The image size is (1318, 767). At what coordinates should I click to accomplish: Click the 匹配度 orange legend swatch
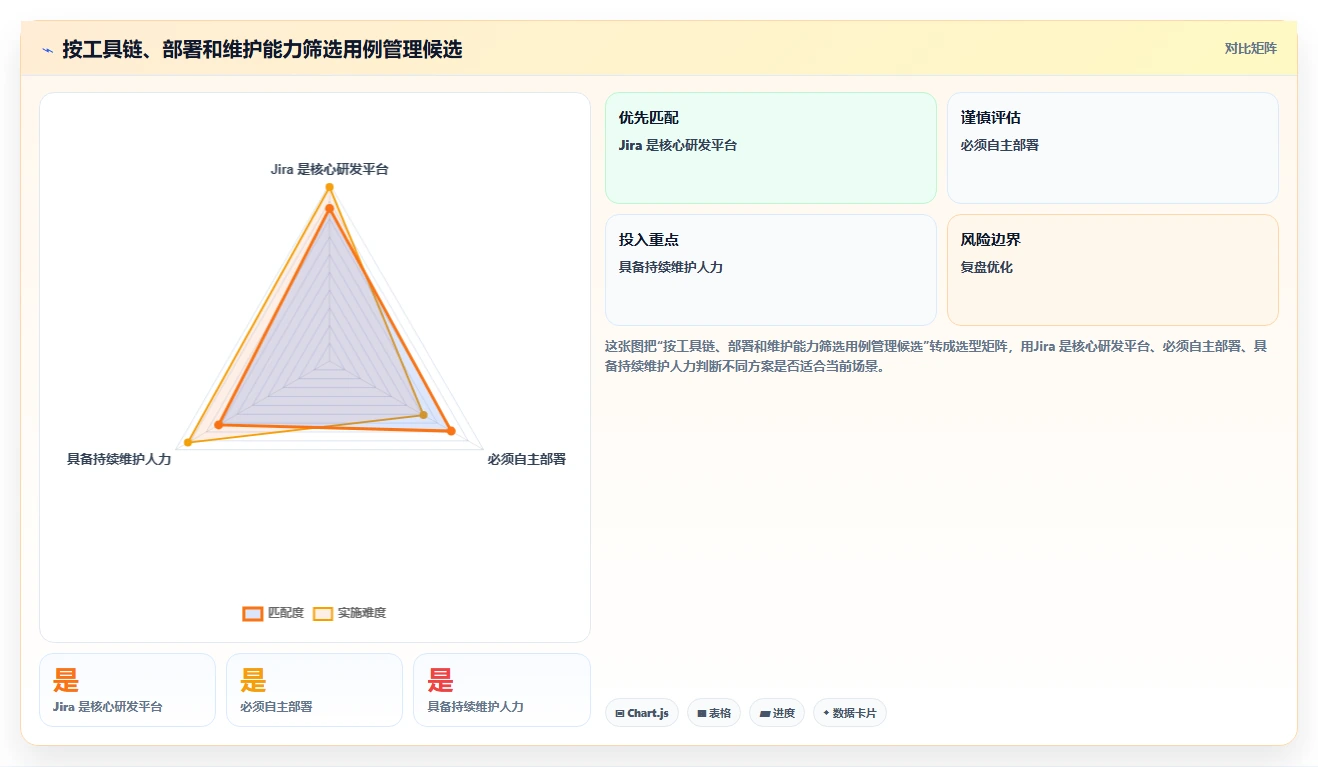click(x=253, y=613)
